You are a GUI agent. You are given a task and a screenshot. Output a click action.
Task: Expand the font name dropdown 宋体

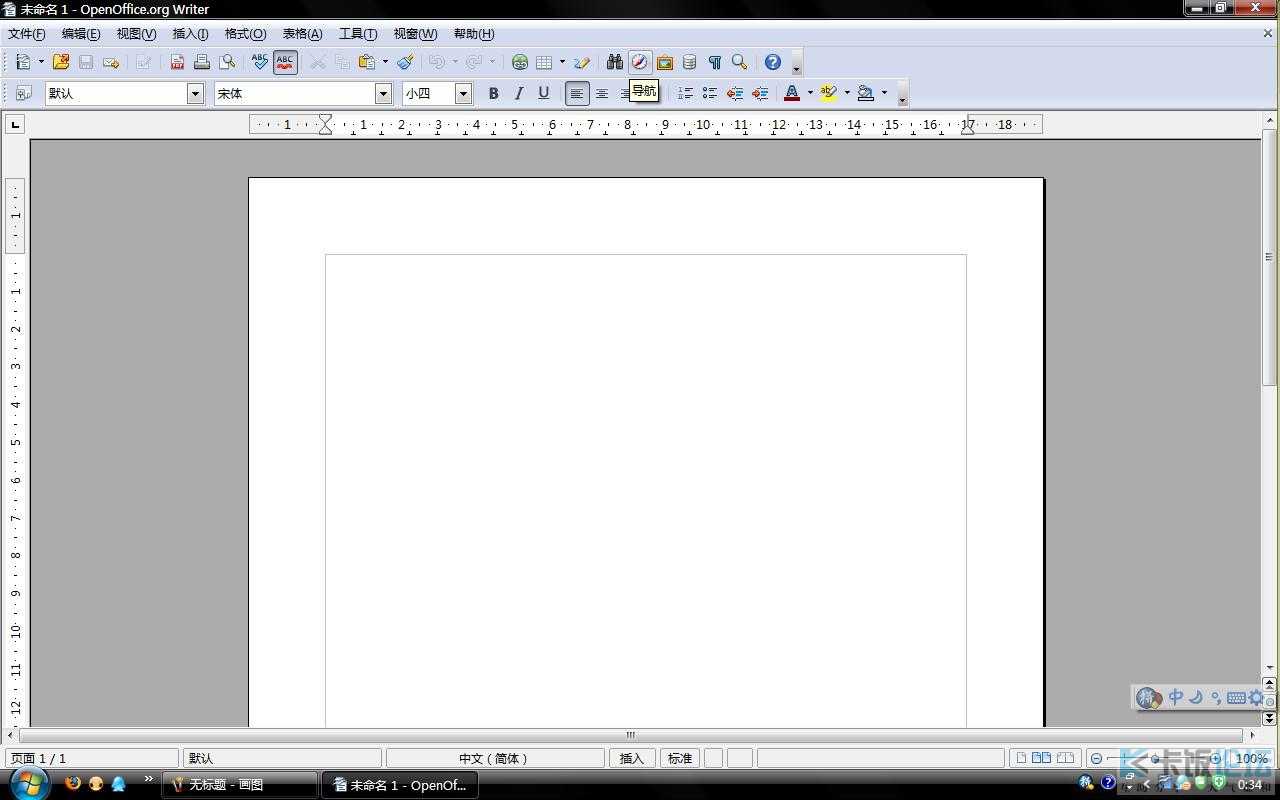click(x=383, y=93)
